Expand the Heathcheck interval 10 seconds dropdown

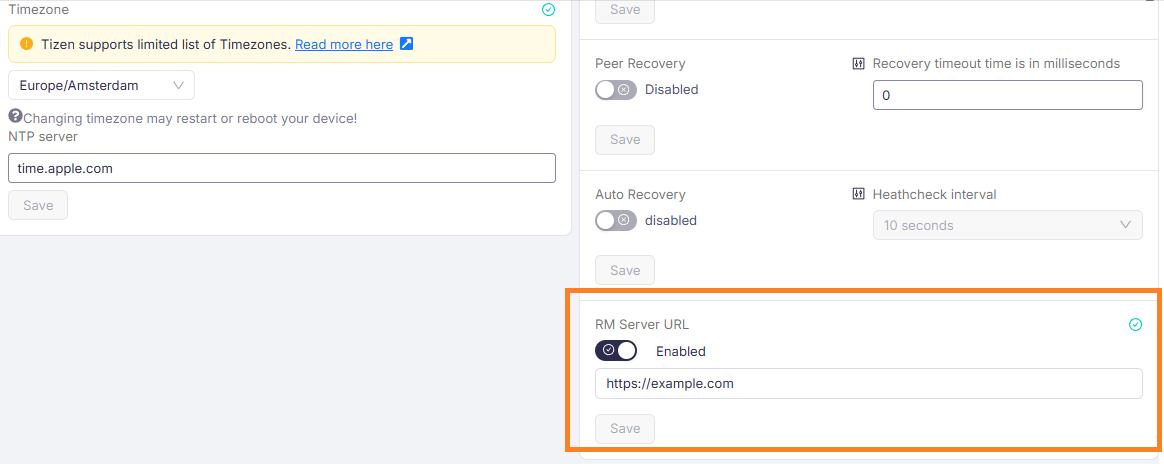1007,225
